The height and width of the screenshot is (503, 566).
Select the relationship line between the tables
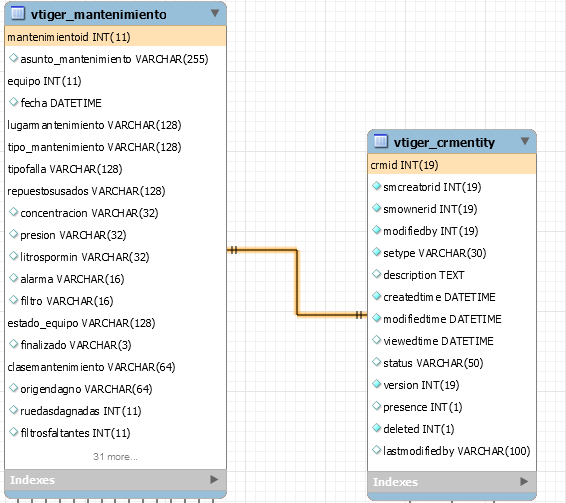point(297,282)
